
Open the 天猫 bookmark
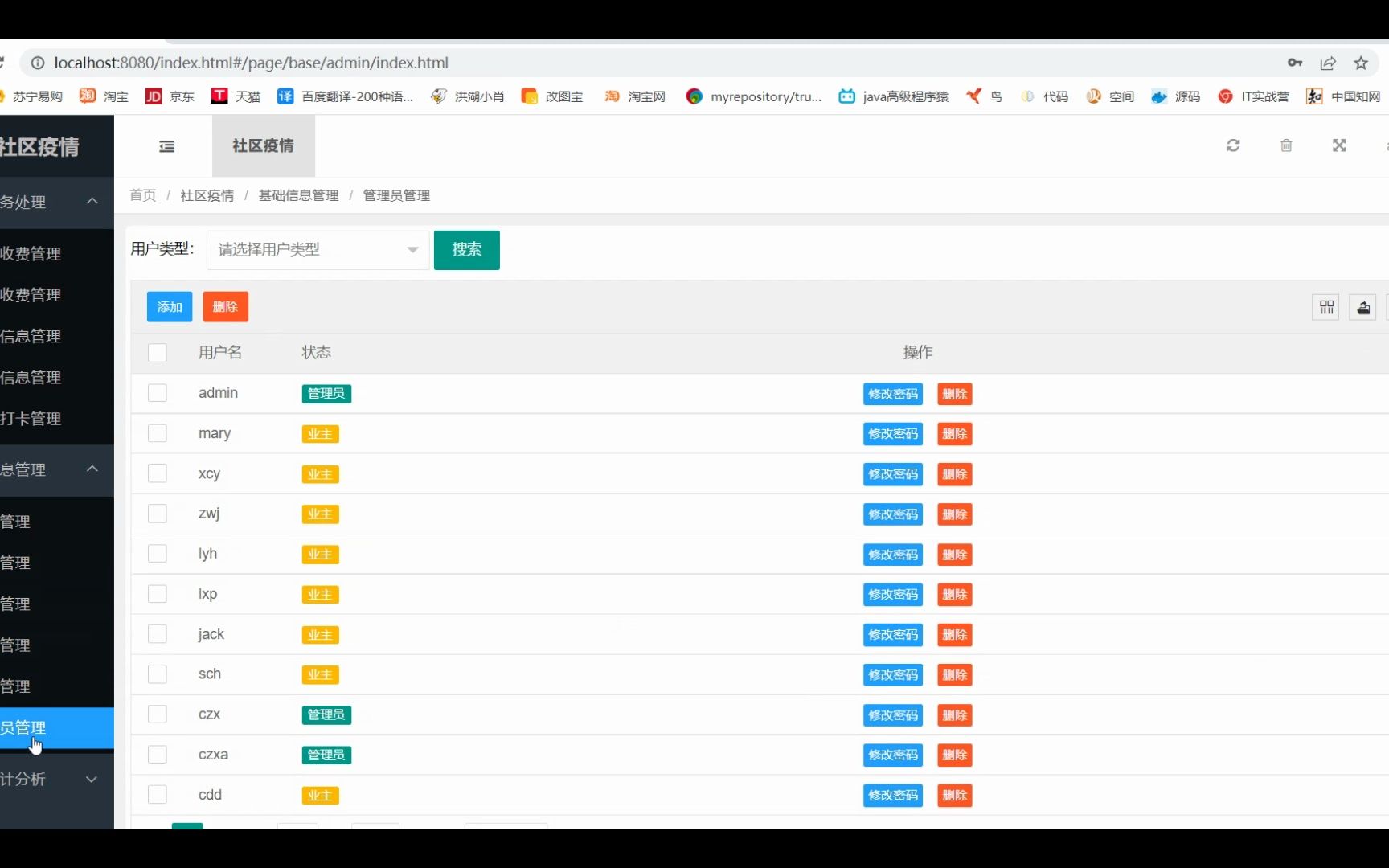point(236,96)
